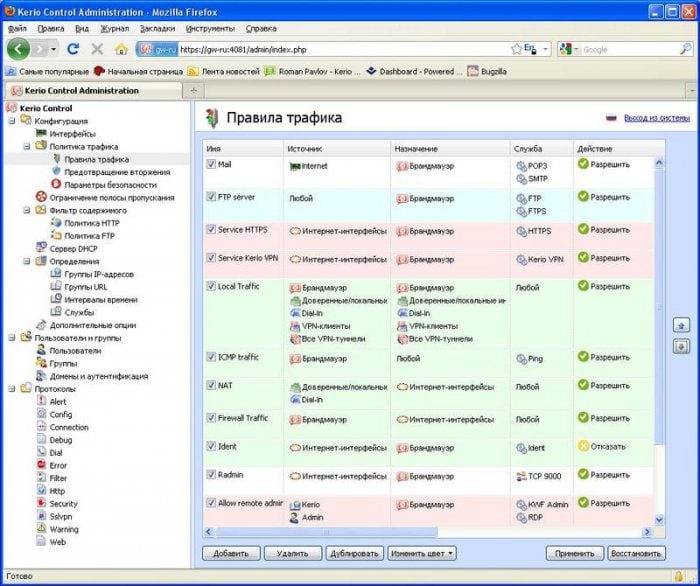Viewport: 700px width, 586px height.
Task: Collapse the Политика трафика tree node
Action: [x=27, y=146]
